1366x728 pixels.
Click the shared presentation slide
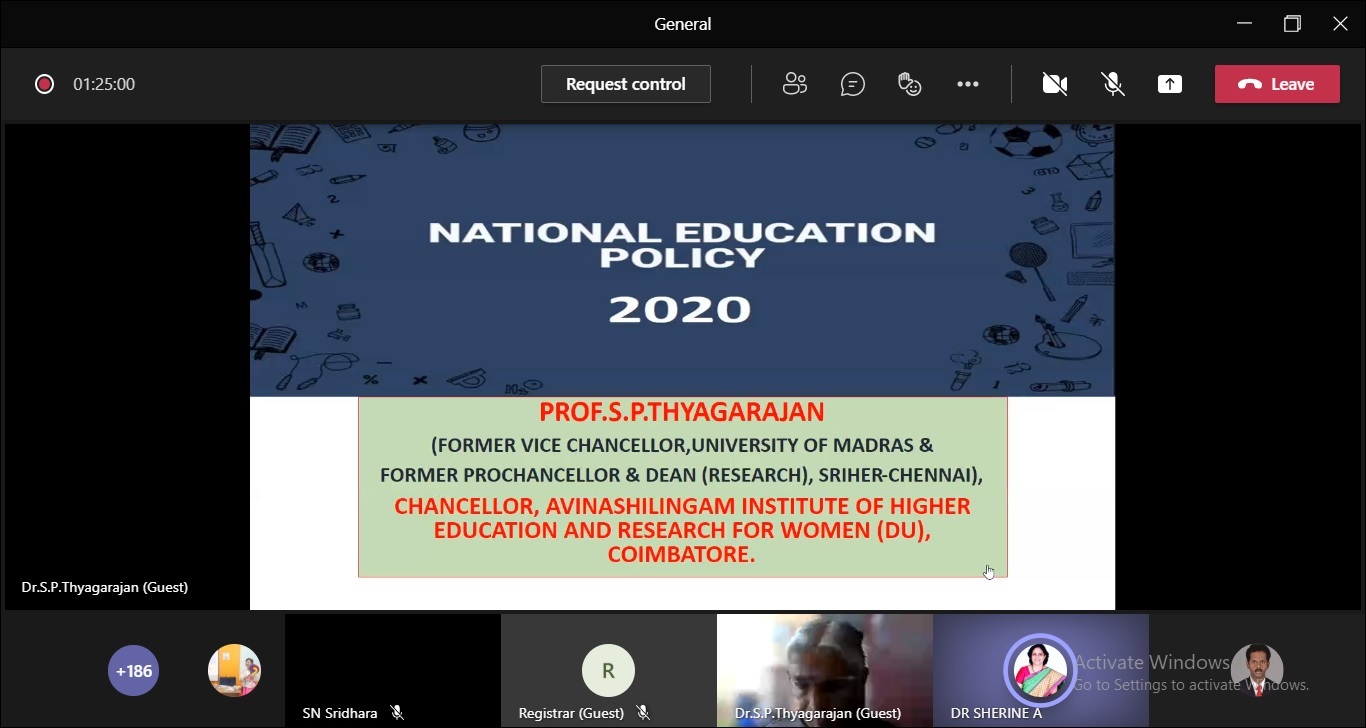pos(682,366)
